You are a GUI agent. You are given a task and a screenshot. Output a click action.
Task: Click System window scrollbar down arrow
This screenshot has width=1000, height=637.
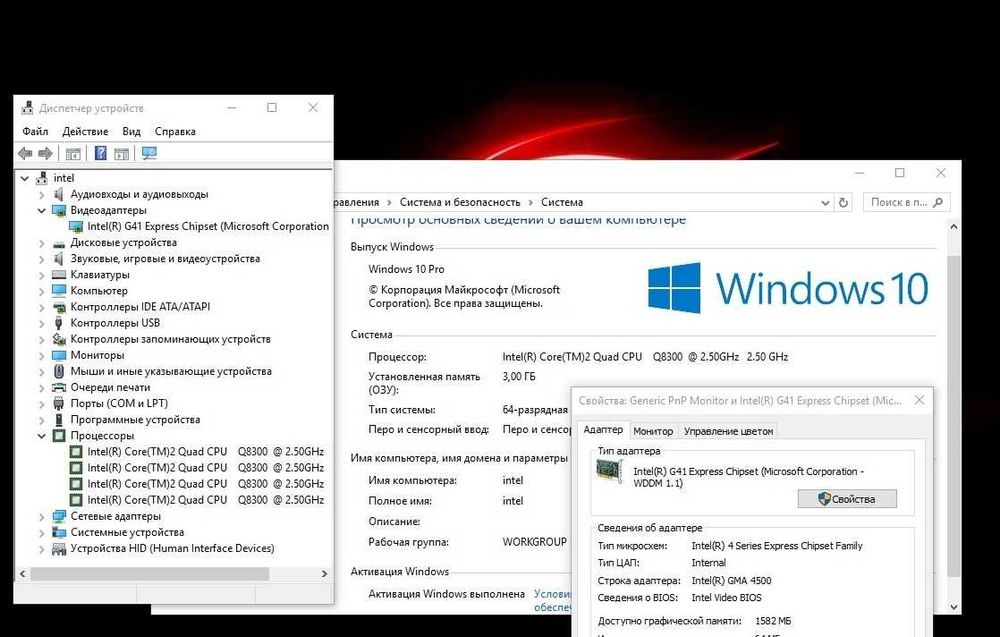click(953, 608)
